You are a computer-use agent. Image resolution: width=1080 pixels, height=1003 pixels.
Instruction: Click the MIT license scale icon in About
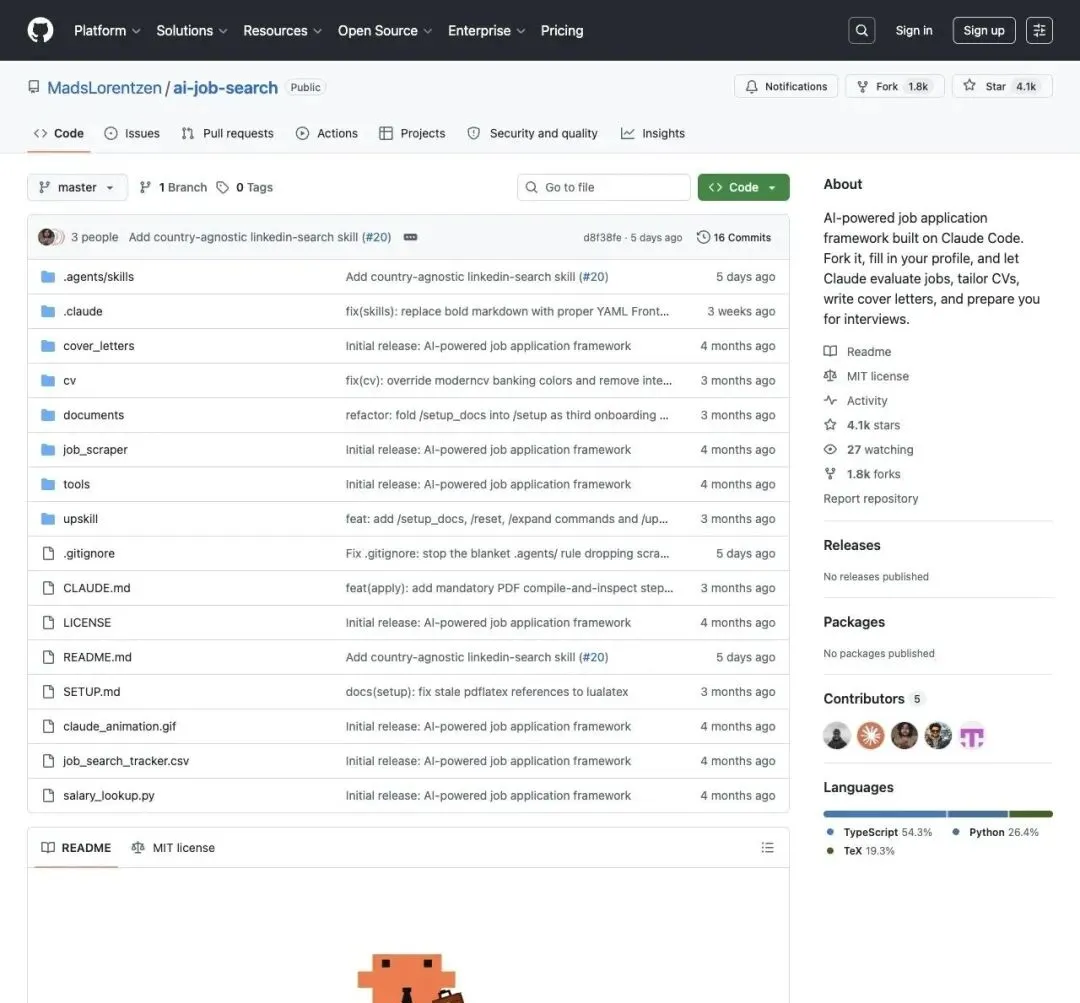tap(830, 376)
